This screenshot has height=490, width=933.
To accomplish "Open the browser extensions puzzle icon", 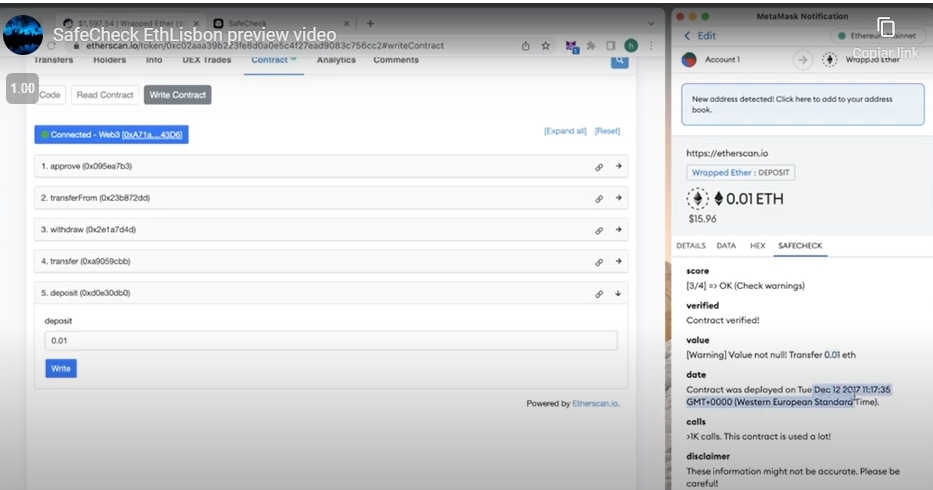I will [591, 46].
